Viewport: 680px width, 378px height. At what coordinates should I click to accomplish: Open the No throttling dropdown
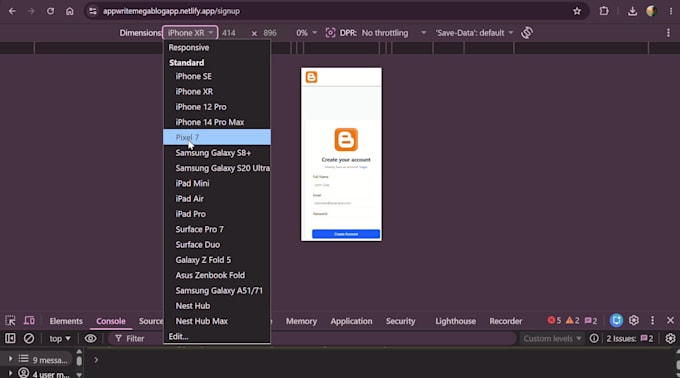coord(394,33)
